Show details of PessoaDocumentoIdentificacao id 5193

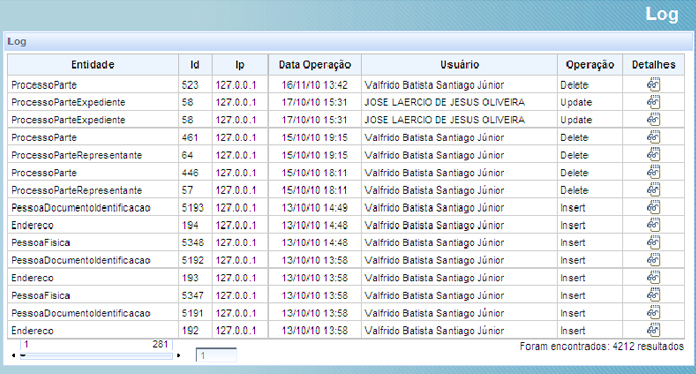pyautogui.click(x=653, y=207)
